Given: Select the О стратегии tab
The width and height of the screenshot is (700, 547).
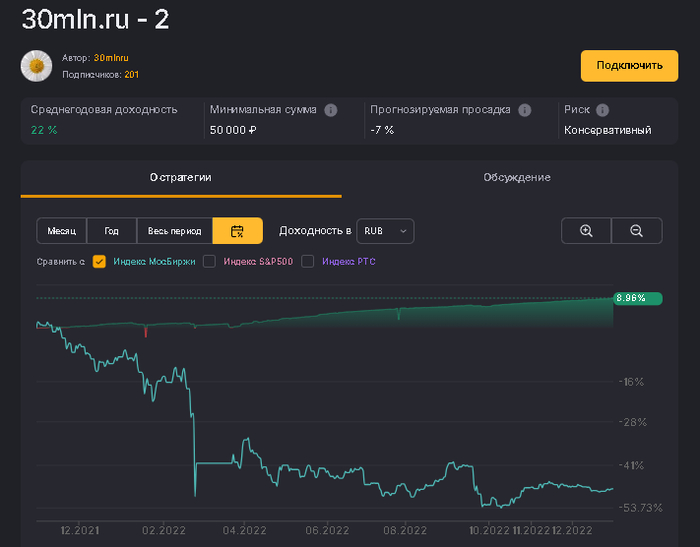Looking at the screenshot, I should 181,177.
